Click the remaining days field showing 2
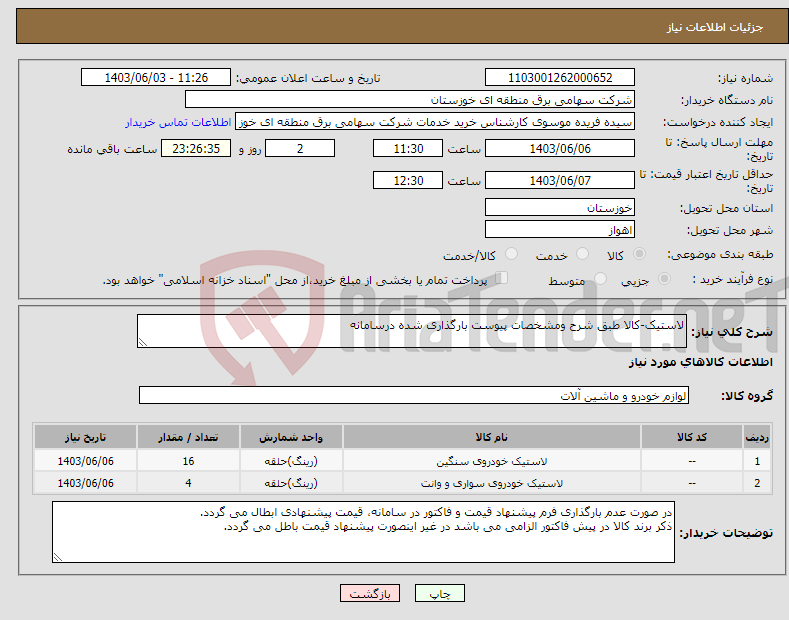The image size is (789, 620). (300, 148)
